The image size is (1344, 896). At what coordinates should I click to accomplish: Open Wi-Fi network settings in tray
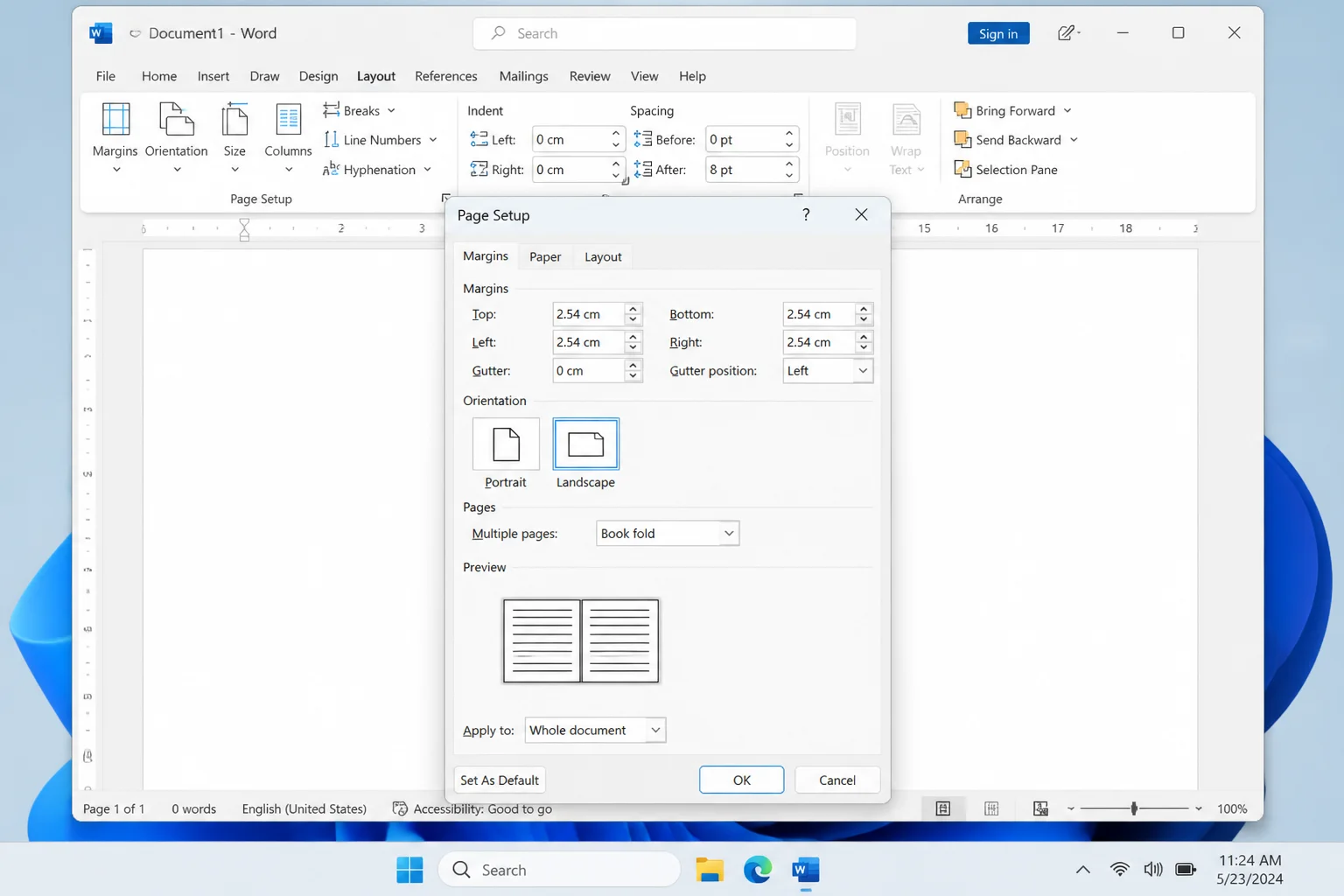pyautogui.click(x=1119, y=870)
